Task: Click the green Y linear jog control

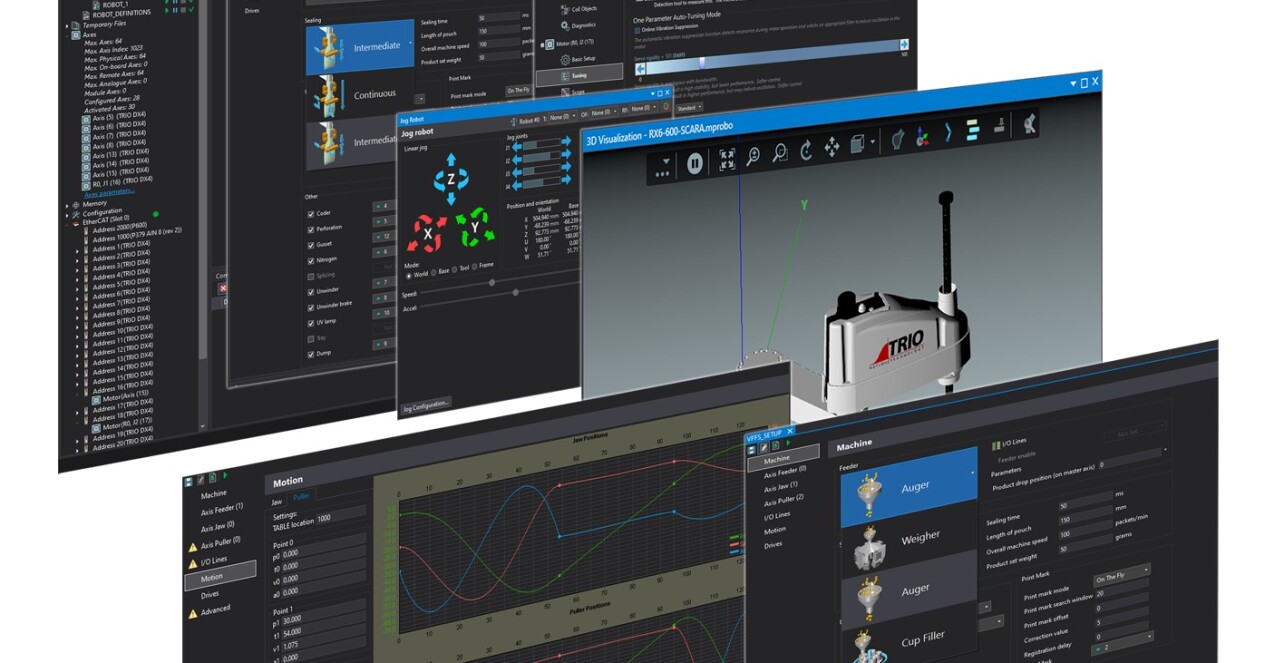Action: click(x=474, y=227)
